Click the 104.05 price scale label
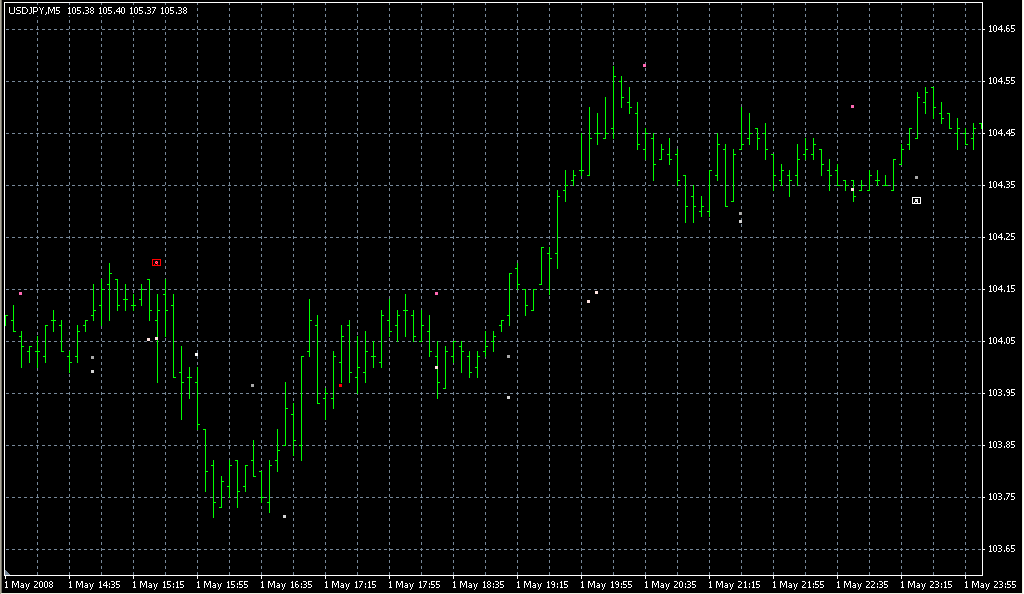The width and height of the screenshot is (1024, 594). (1002, 341)
